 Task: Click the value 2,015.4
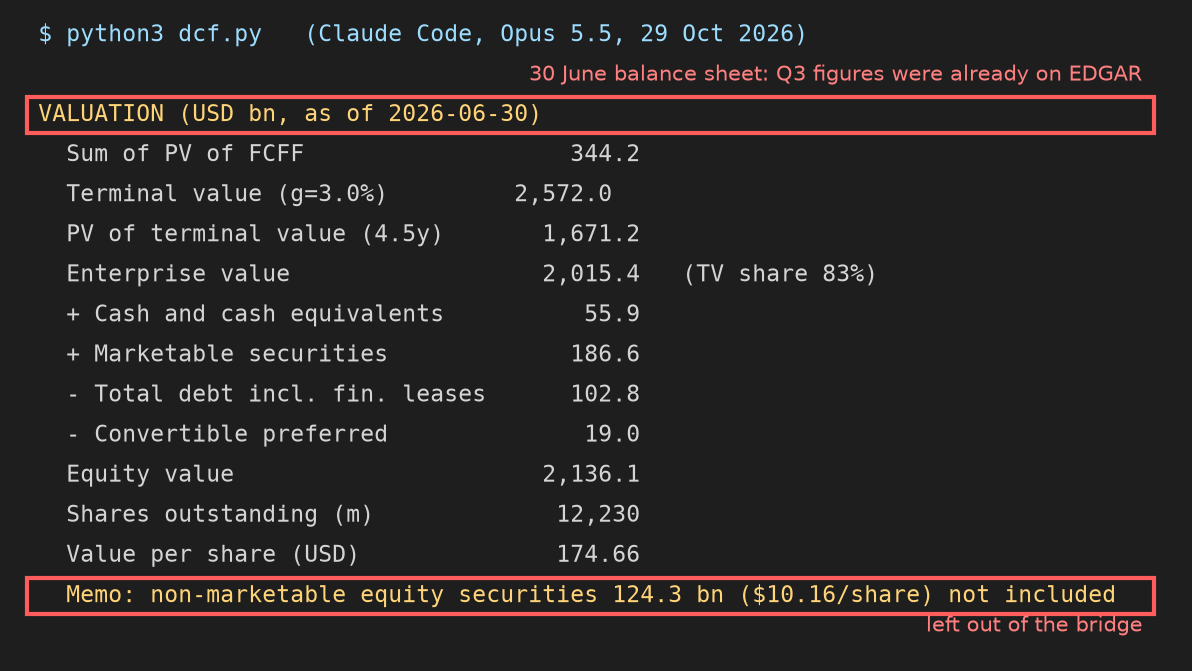(x=591, y=274)
